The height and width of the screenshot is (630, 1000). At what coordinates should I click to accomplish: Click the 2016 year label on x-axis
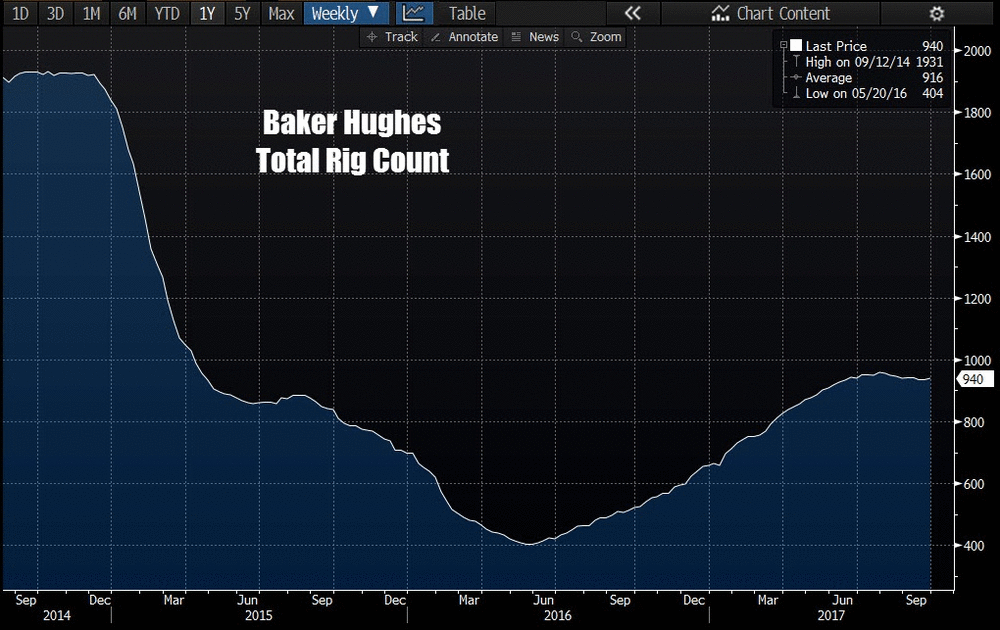[x=557, y=615]
